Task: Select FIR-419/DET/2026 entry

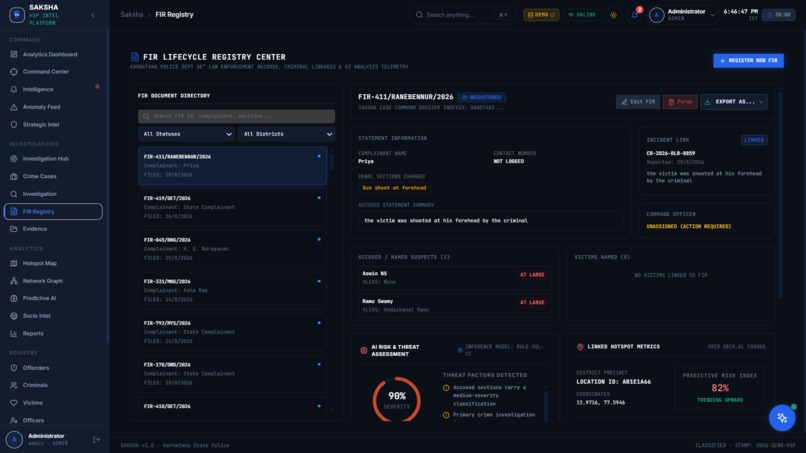Action: [232, 207]
